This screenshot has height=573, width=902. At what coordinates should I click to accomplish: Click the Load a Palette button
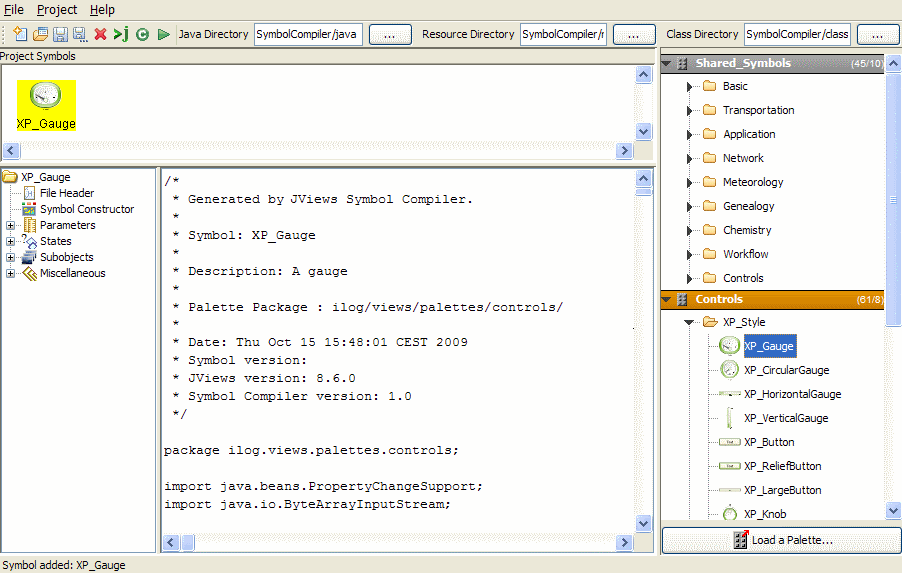[x=781, y=540]
